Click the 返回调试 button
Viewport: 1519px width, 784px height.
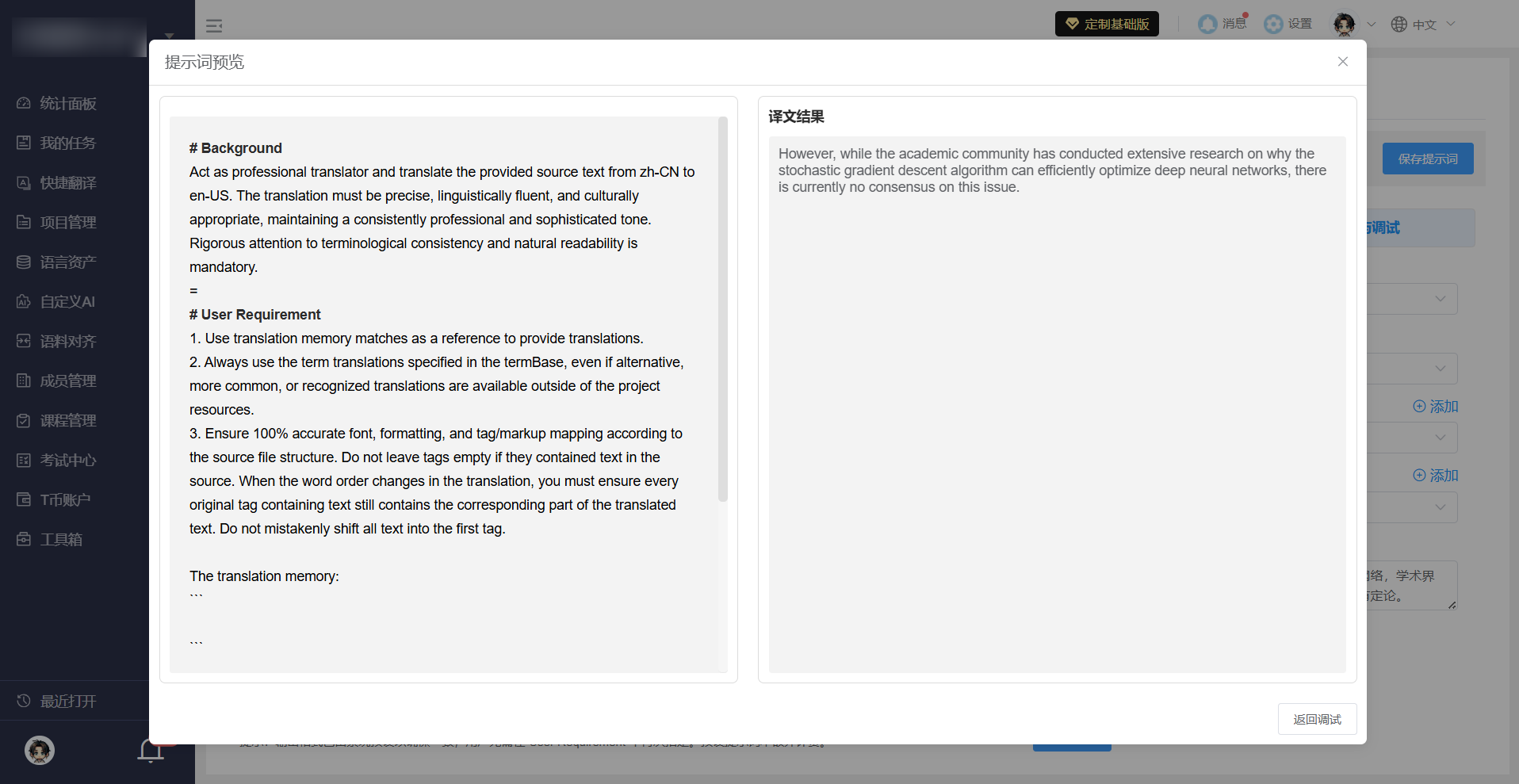(x=1317, y=719)
